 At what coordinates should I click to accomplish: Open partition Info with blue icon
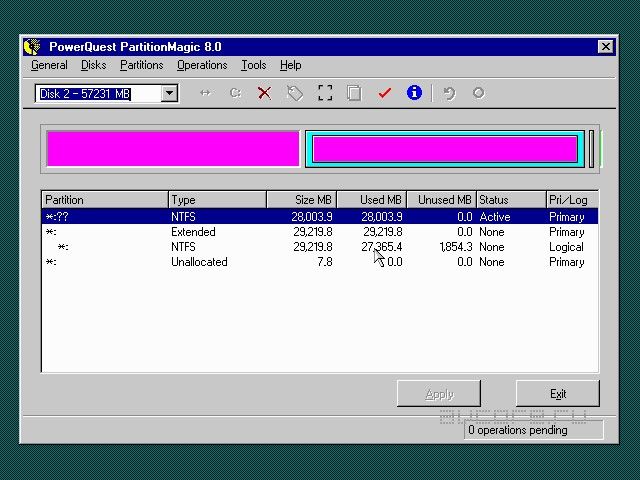414,93
